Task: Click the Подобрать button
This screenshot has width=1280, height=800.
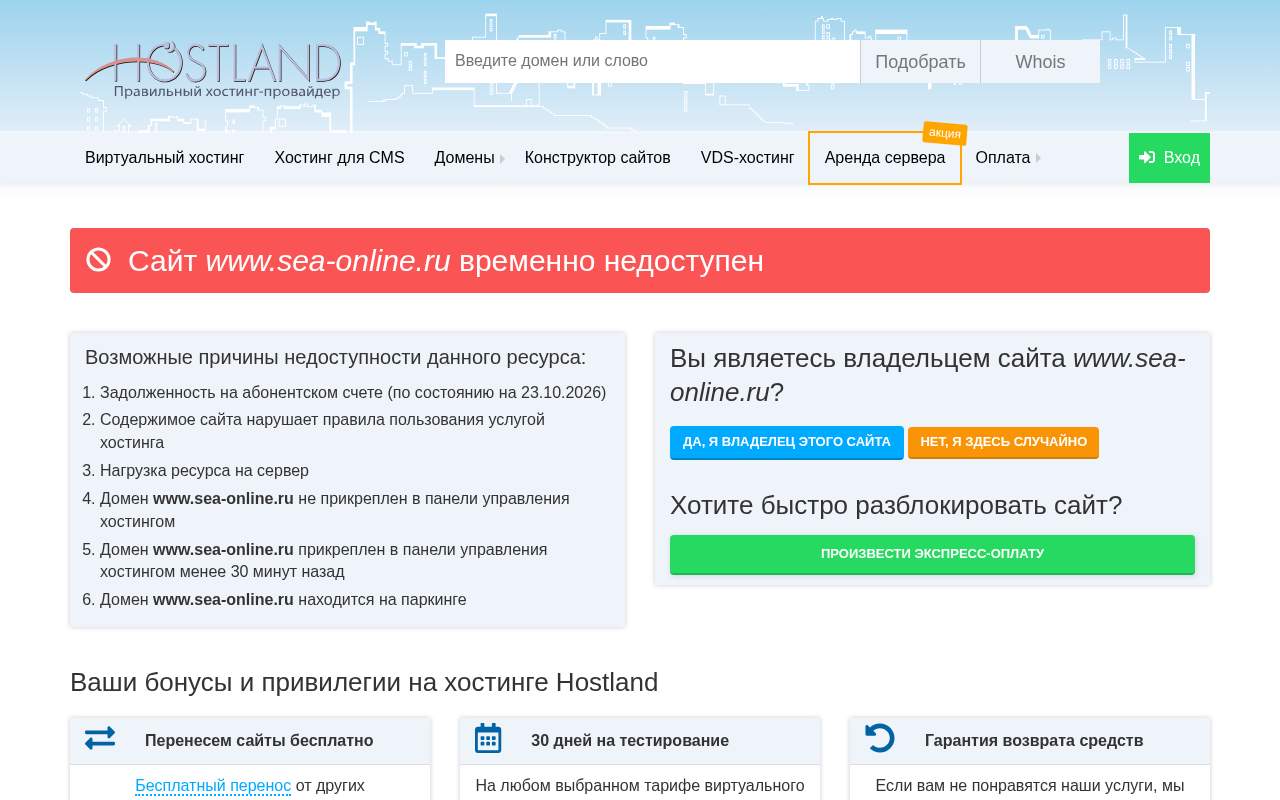Action: tap(920, 62)
